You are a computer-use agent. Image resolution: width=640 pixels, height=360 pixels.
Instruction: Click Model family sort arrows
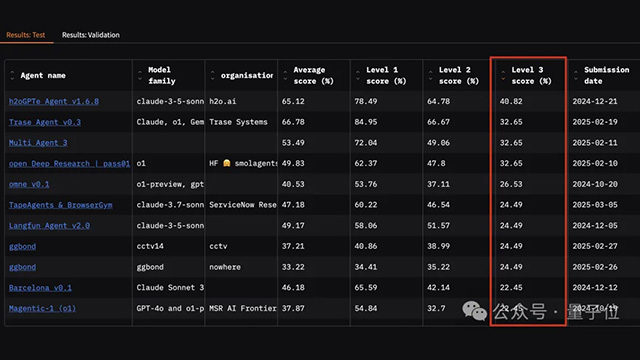click(x=140, y=76)
